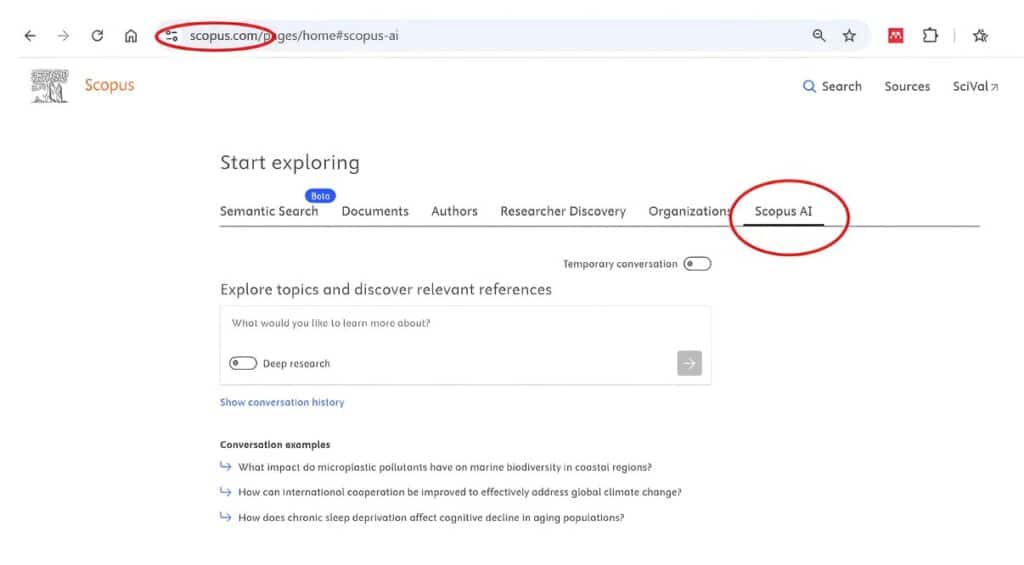
Task: Click arrow icon beside international cooperation example
Action: pyautogui.click(x=225, y=491)
